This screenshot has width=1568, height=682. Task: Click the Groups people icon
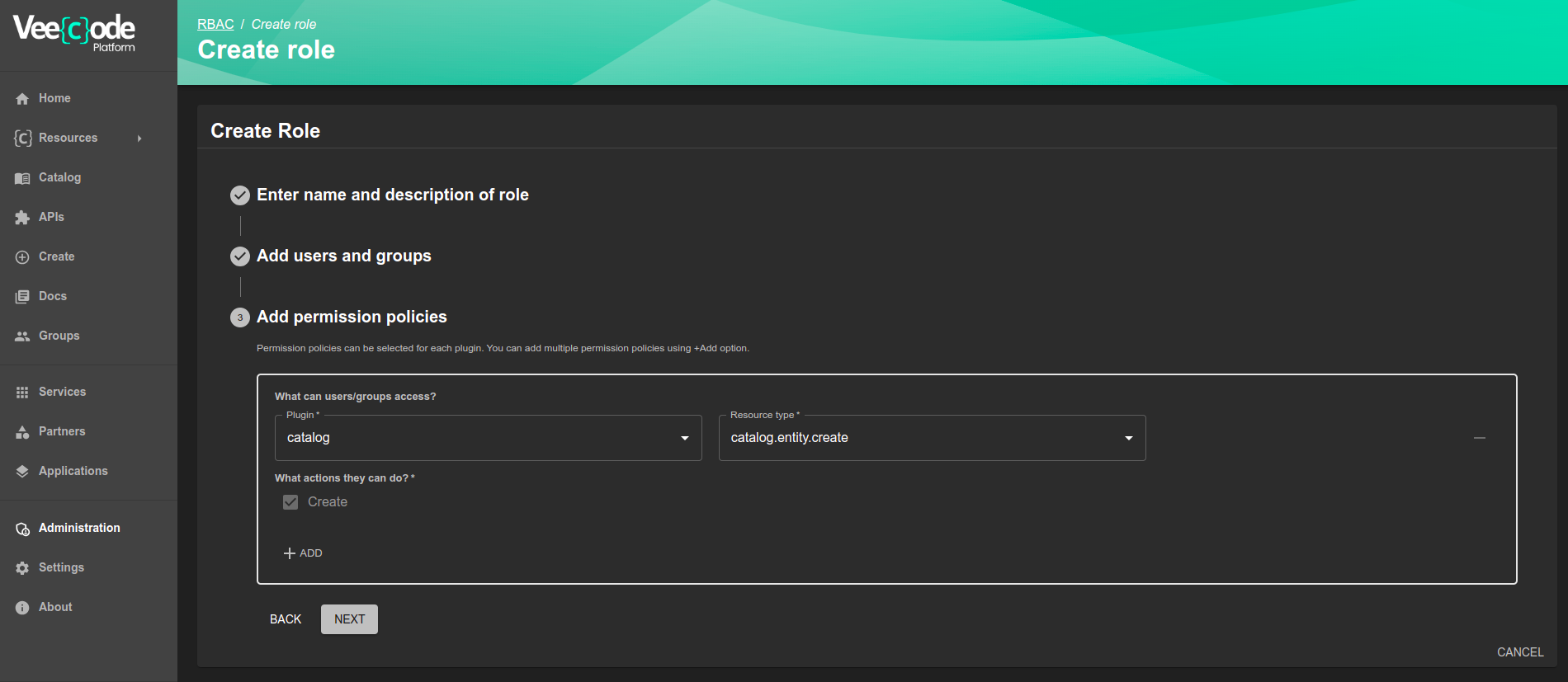(22, 336)
